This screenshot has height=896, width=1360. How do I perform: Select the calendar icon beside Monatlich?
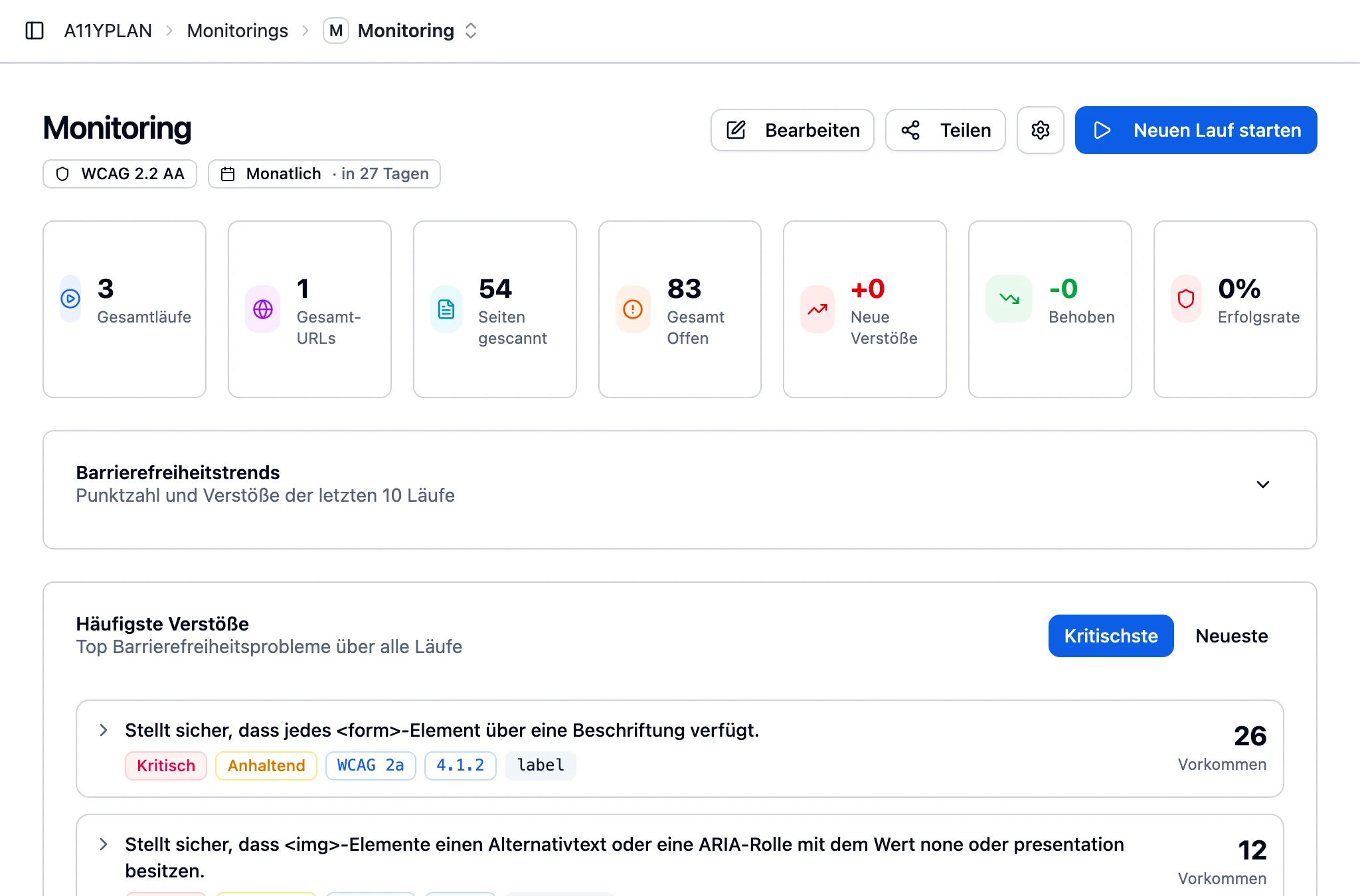tap(228, 173)
